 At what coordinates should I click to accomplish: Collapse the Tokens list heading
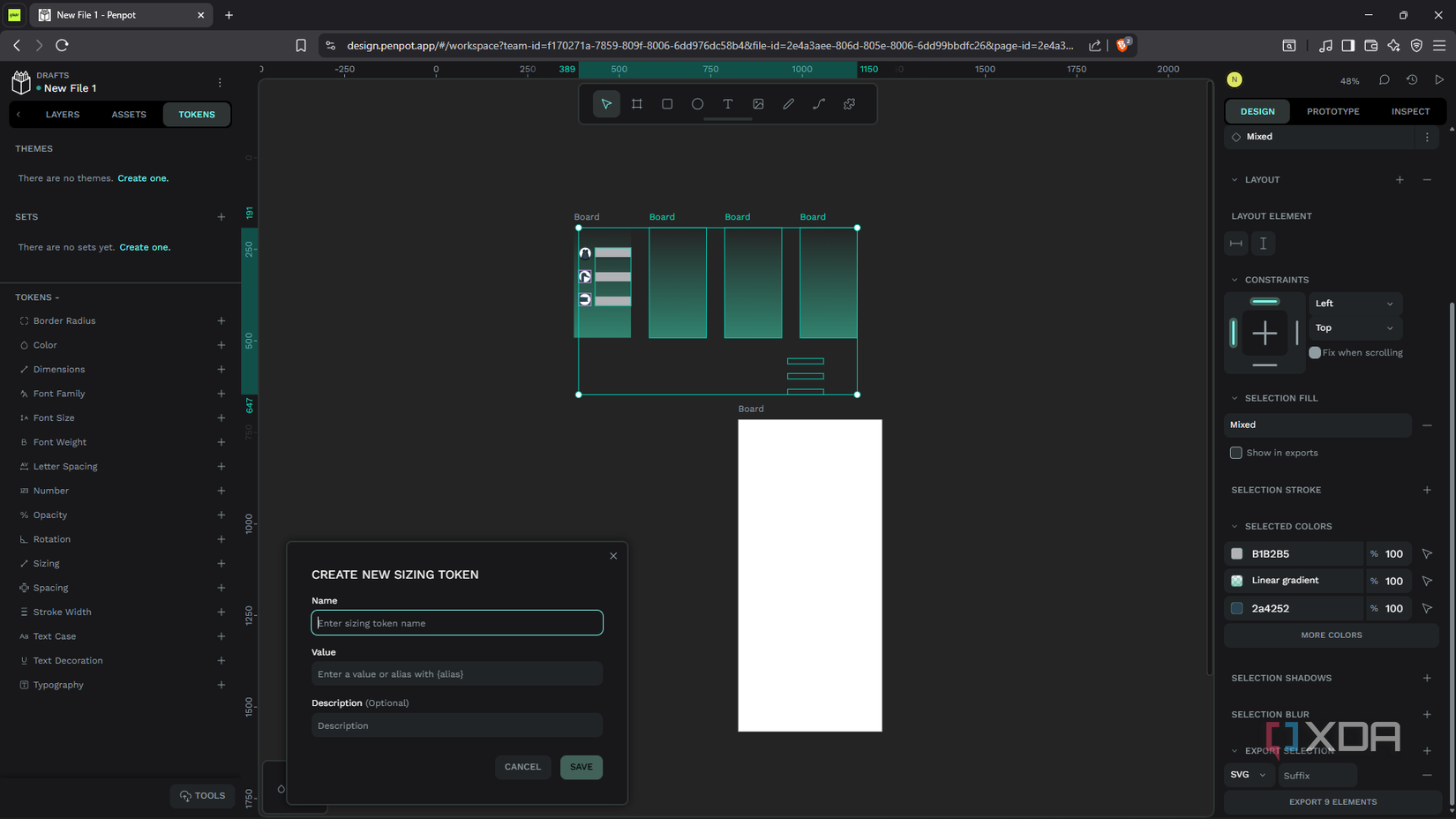[x=37, y=297]
